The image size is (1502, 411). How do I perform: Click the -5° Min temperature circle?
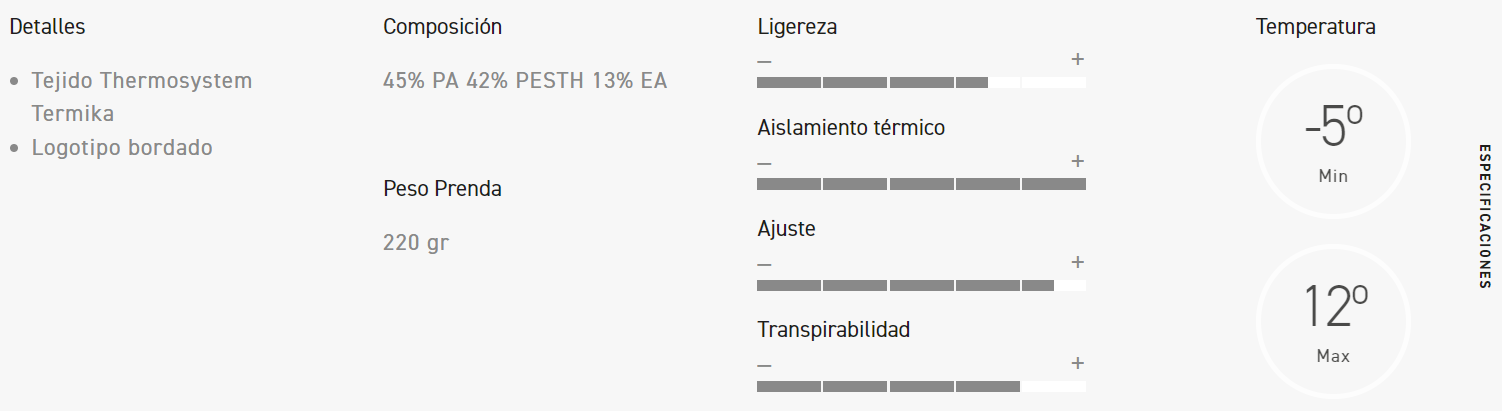click(x=1333, y=141)
